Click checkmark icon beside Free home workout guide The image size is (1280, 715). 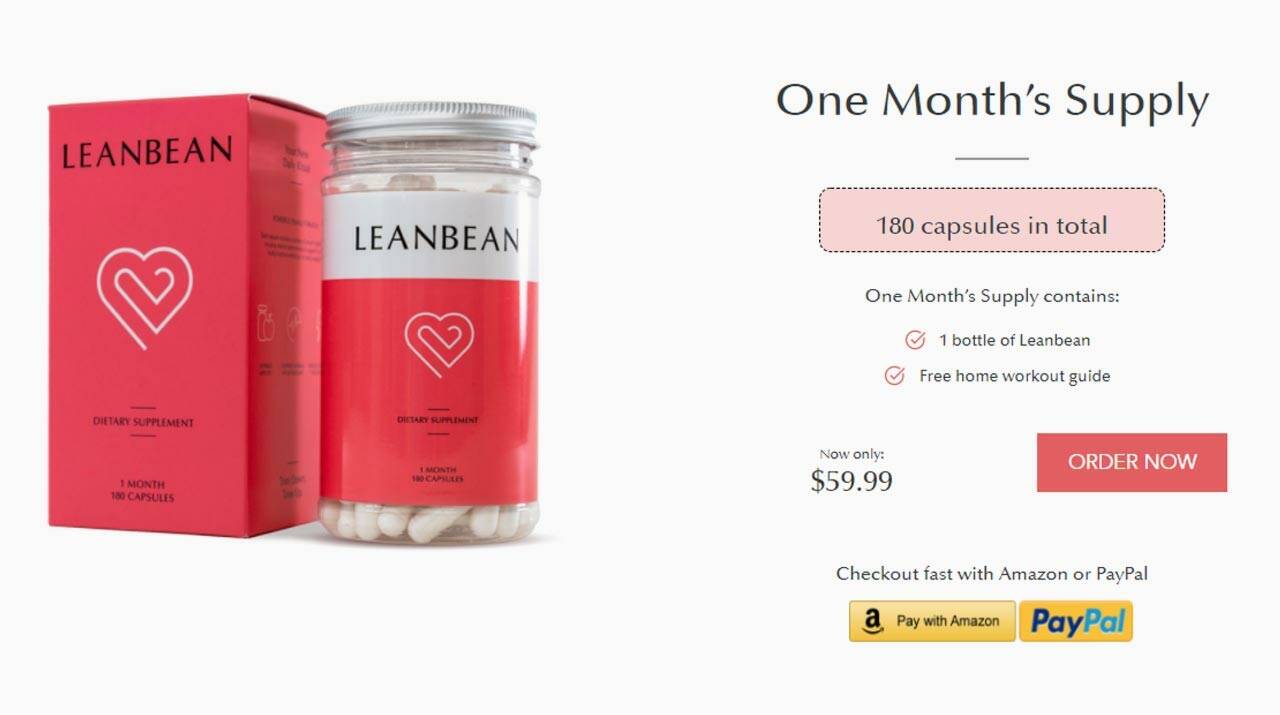pos(895,376)
